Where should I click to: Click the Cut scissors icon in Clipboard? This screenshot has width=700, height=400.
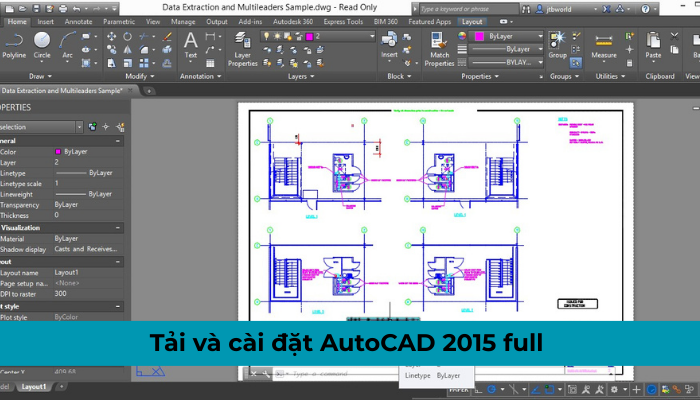pyautogui.click(x=675, y=37)
